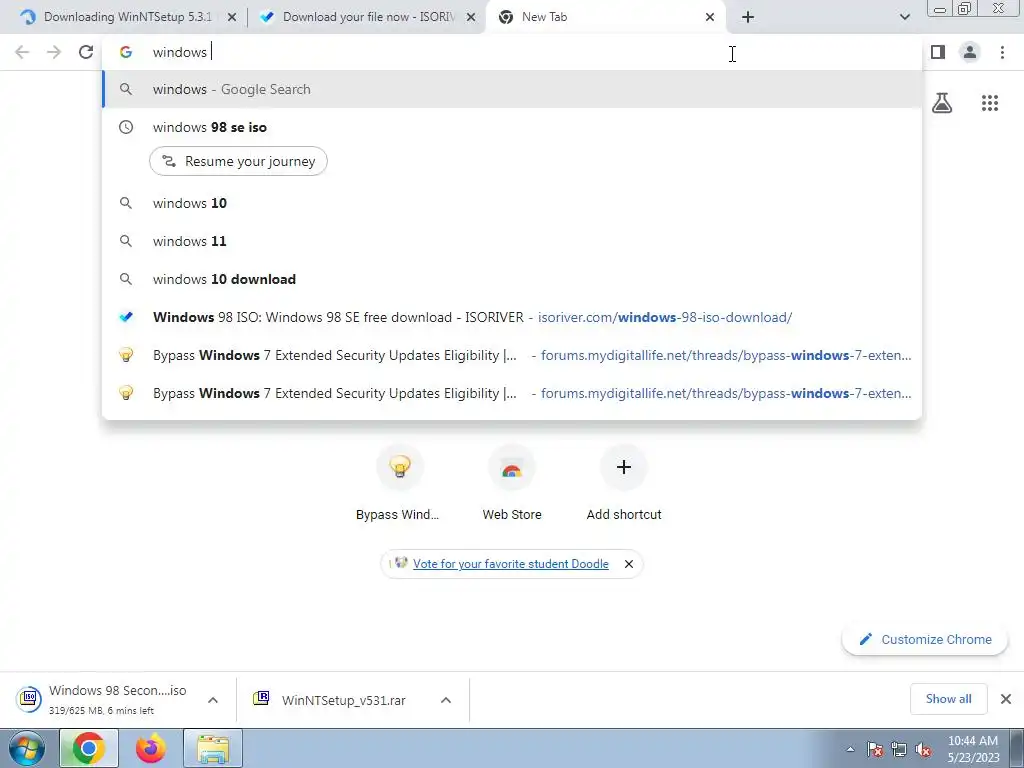The image size is (1024, 768).
Task: Close the downloads bar
Action: click(1006, 699)
